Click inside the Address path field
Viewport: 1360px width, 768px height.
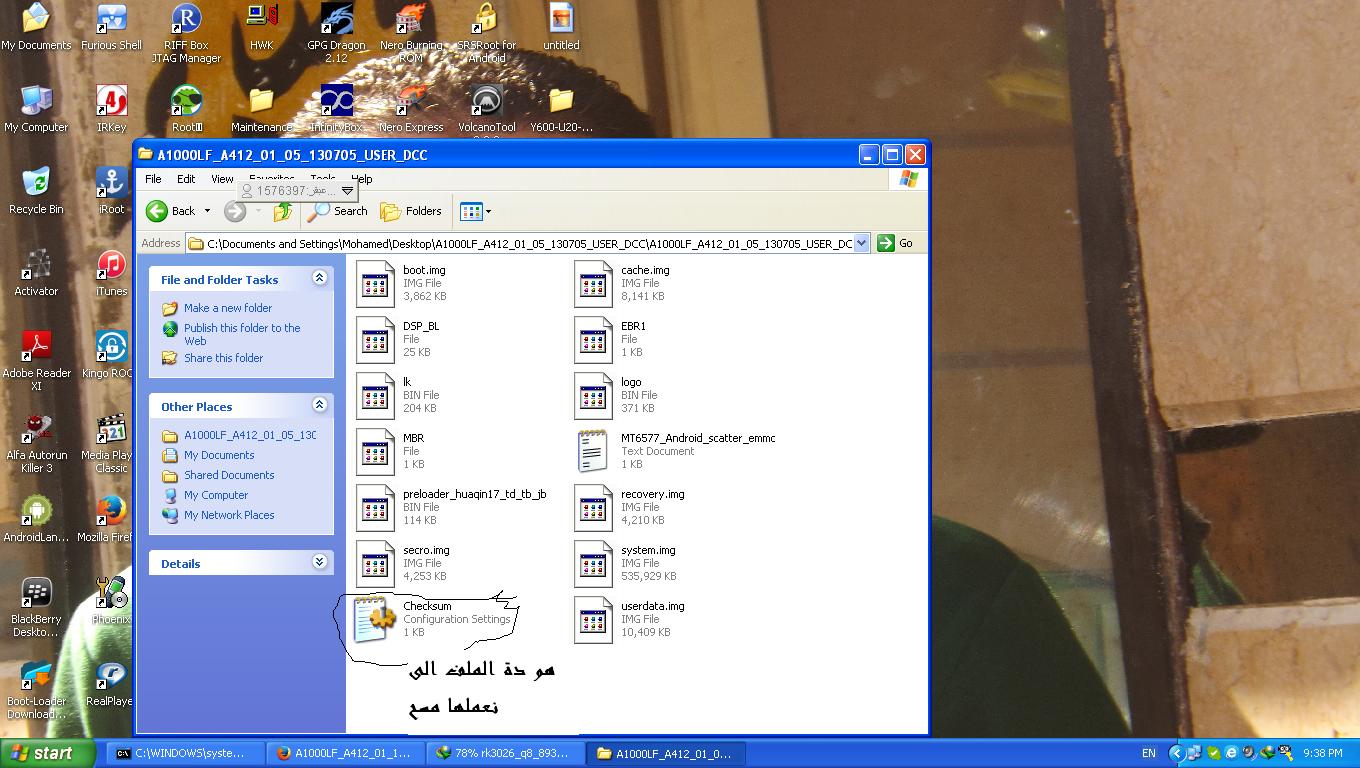(x=520, y=243)
